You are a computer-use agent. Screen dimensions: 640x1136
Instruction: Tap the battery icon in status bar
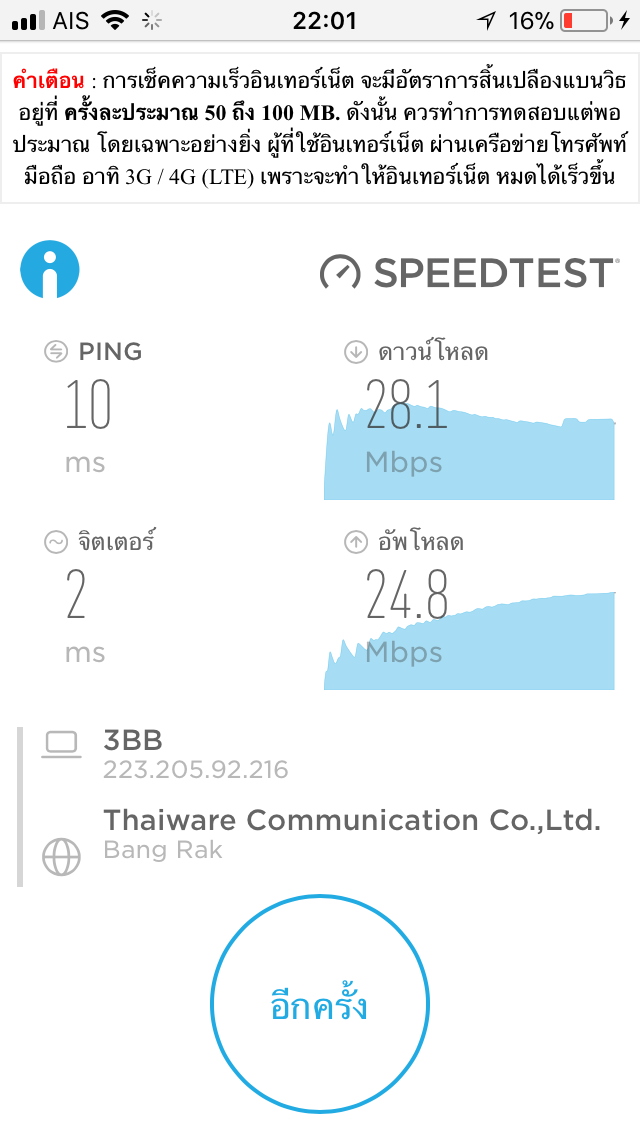coord(586,20)
